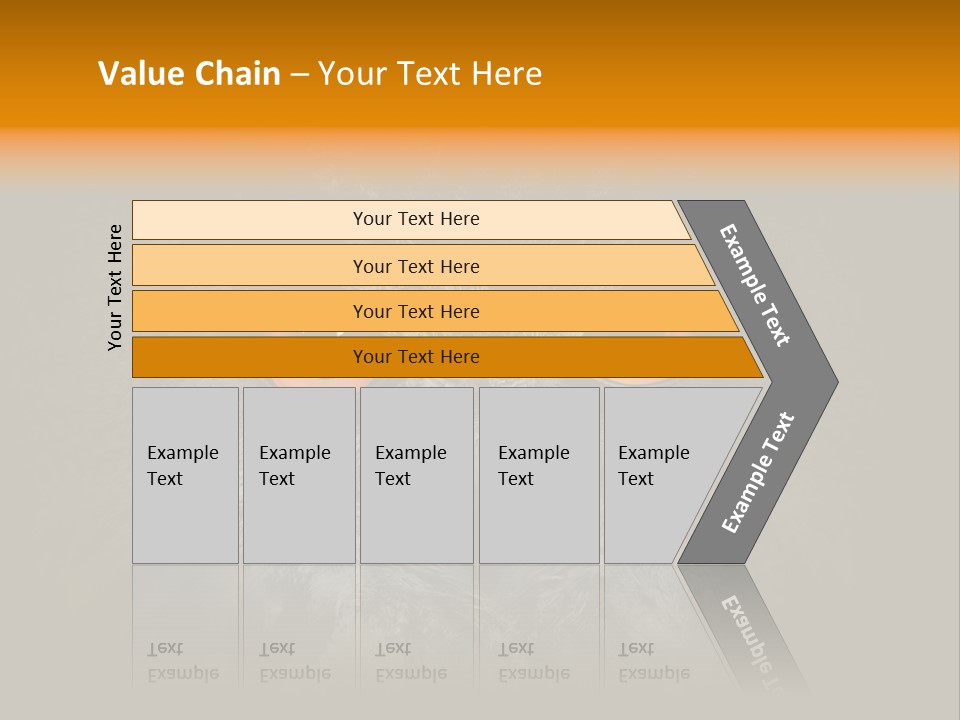This screenshot has height=720, width=960.
Task: Select the mirrored text under the rightmost box
Action: [x=653, y=661]
